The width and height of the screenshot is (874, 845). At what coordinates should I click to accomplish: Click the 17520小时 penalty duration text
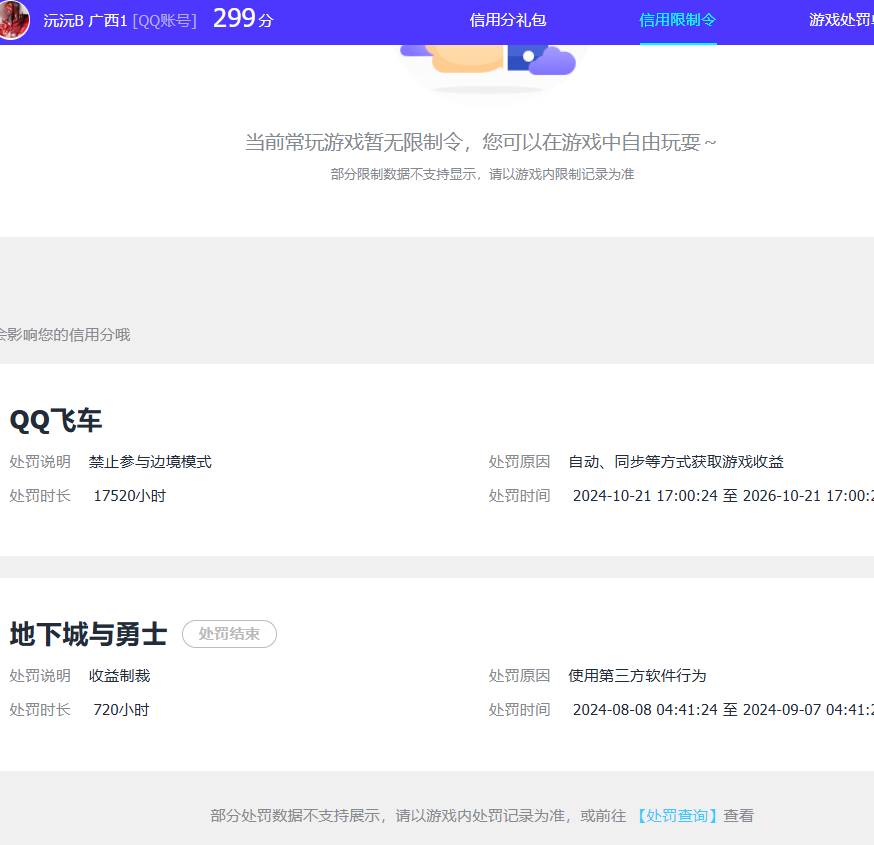tap(129, 496)
